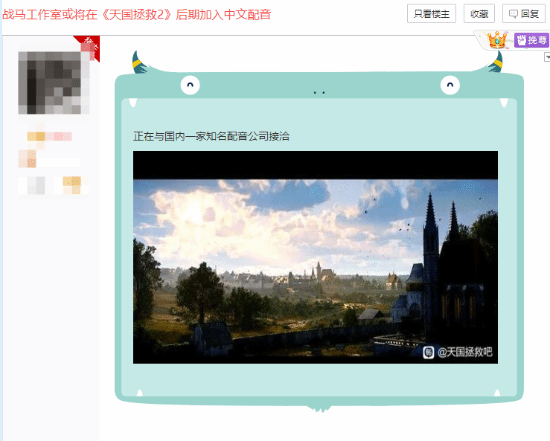Click the right horn decoration on bubble
The image size is (550, 441).
[496, 62]
